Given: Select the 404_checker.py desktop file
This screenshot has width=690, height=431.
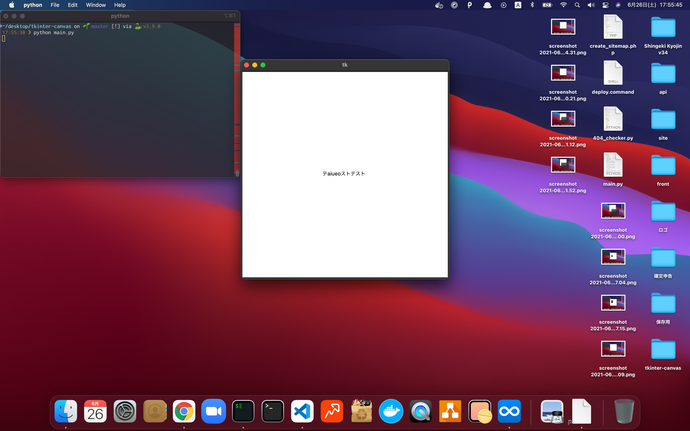Looking at the screenshot, I should [613, 123].
